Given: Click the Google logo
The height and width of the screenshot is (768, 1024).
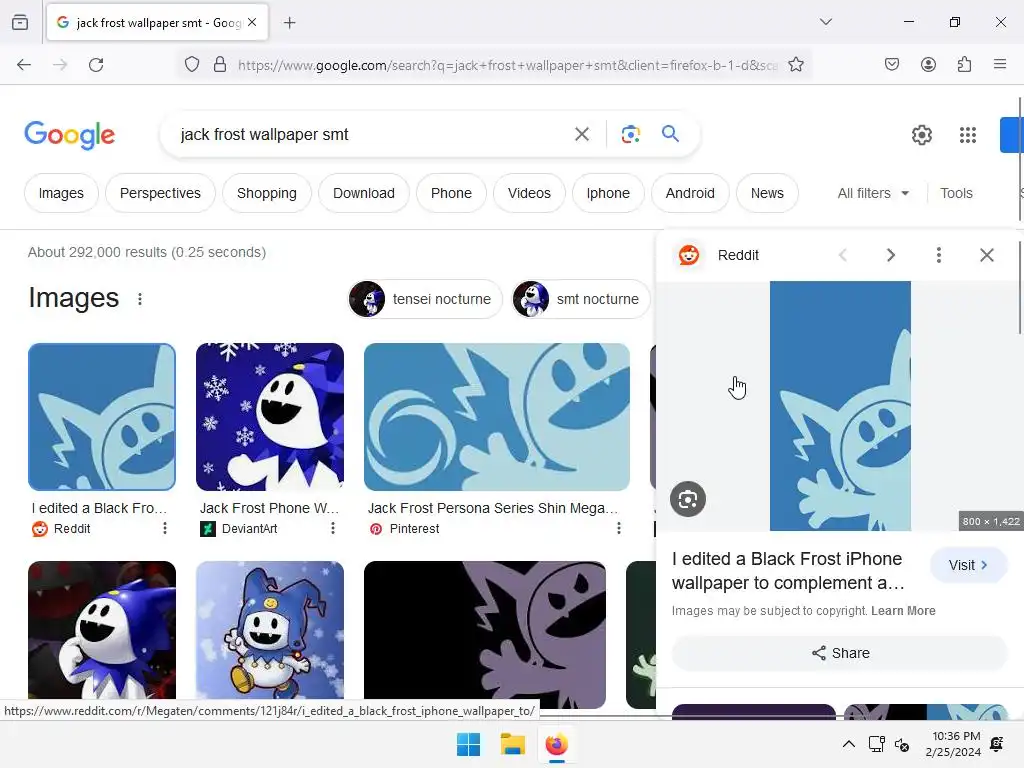Looking at the screenshot, I should [70, 135].
